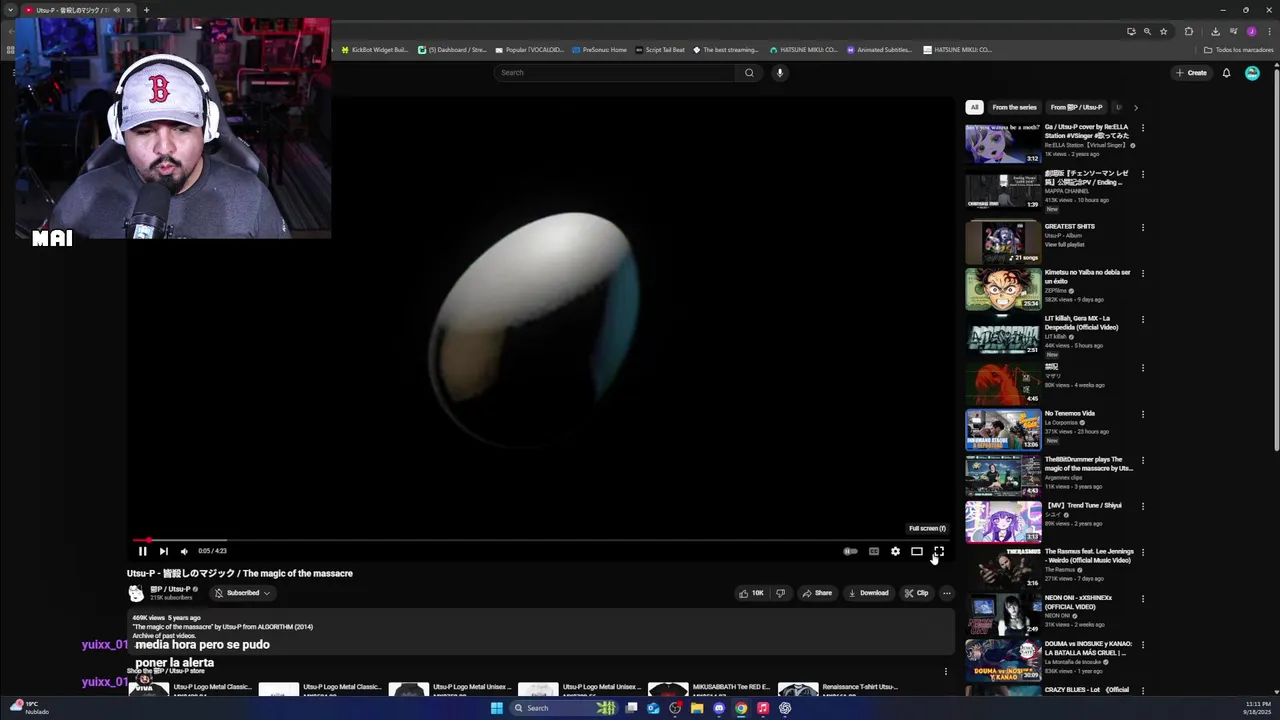Open the Ga / Utsu-P cover thumbnail
1280x720 pixels.
1002,143
